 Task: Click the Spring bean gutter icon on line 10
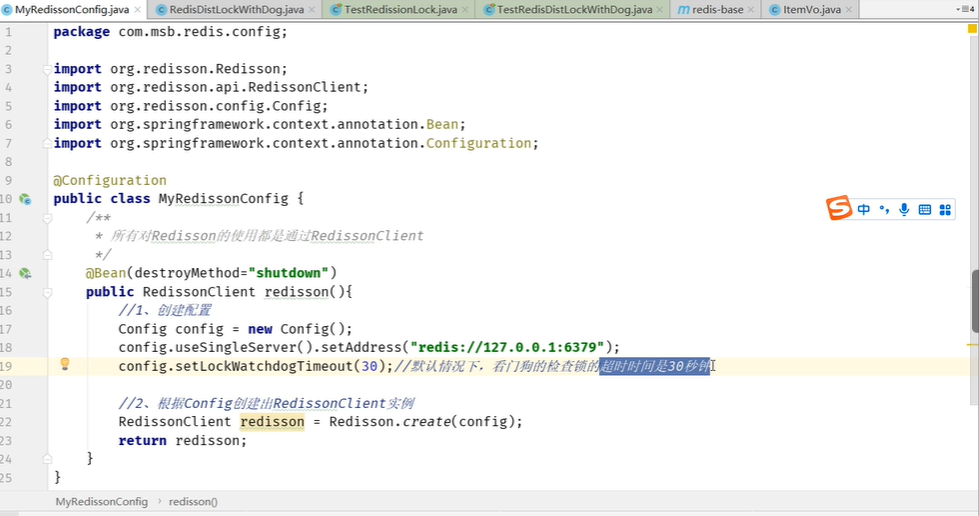[x=25, y=199]
